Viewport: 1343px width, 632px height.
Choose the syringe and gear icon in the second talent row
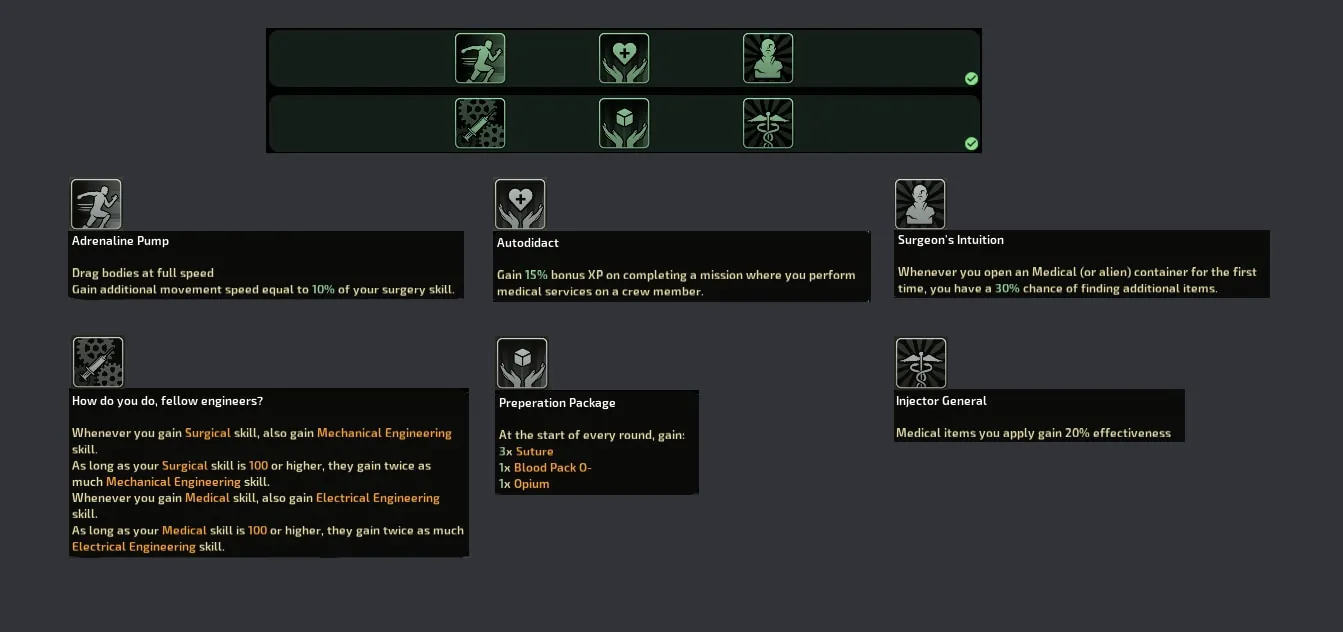tap(480, 123)
